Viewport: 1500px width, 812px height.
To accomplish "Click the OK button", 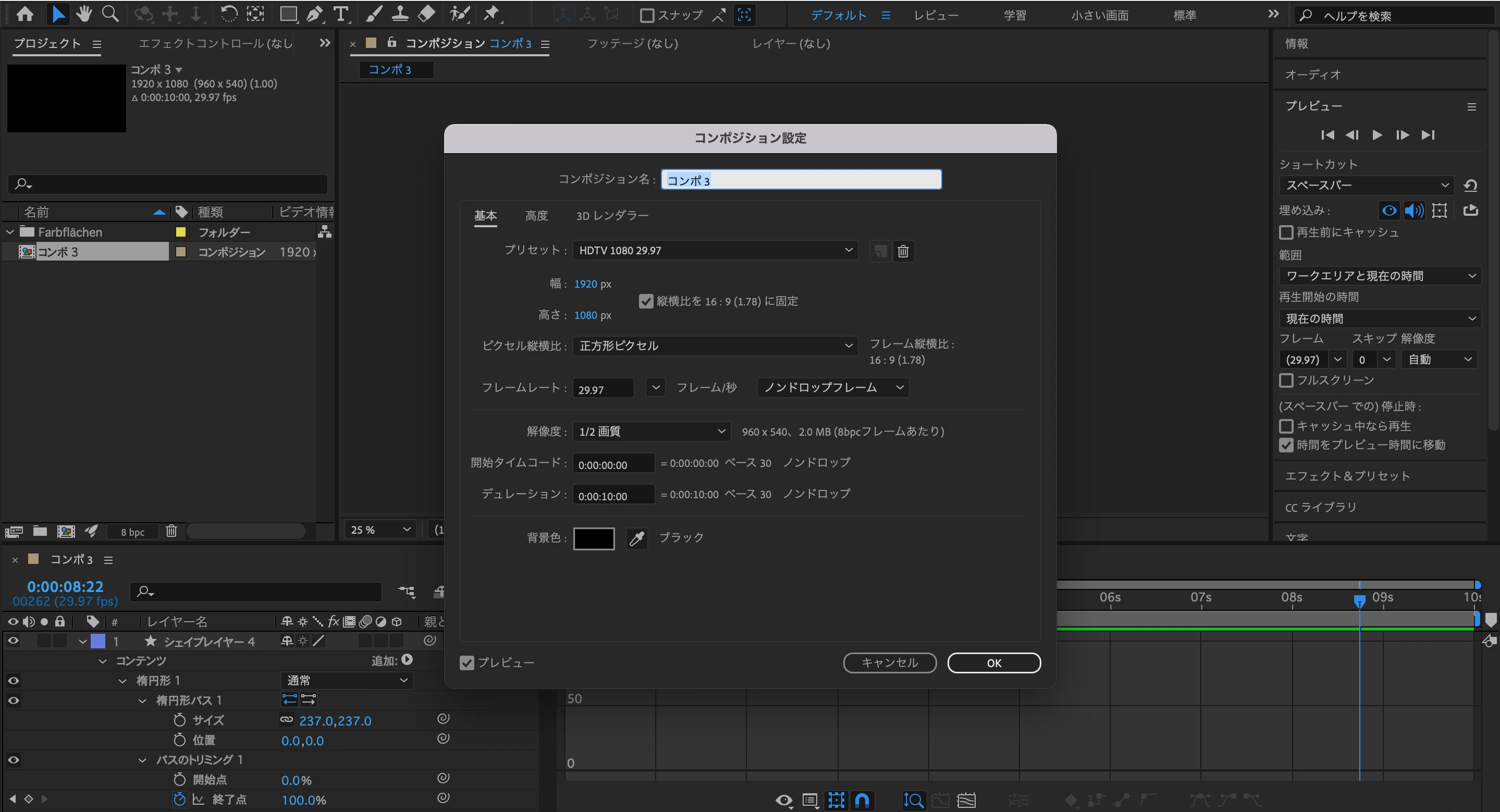I will pyautogui.click(x=994, y=663).
